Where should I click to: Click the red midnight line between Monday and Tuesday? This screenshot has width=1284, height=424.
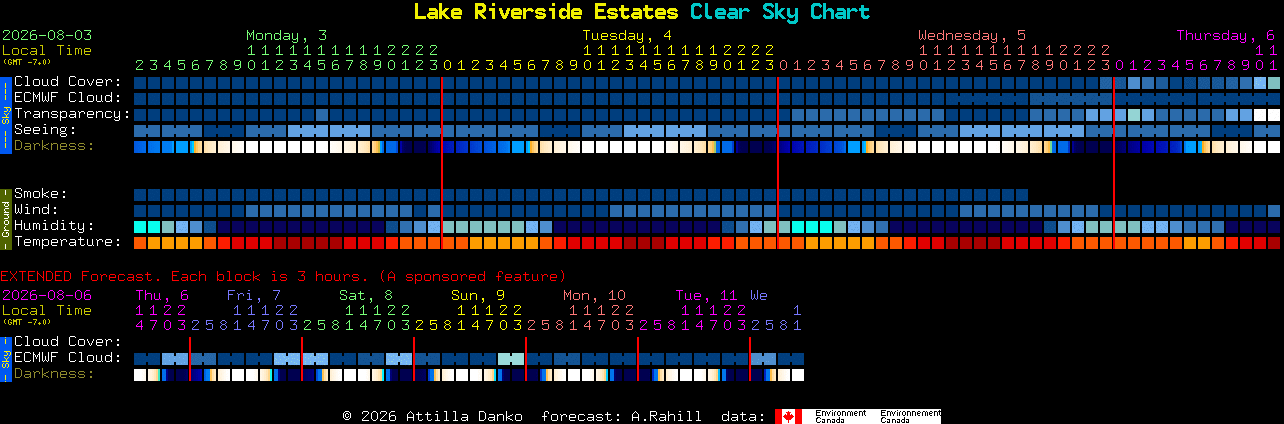(442, 163)
